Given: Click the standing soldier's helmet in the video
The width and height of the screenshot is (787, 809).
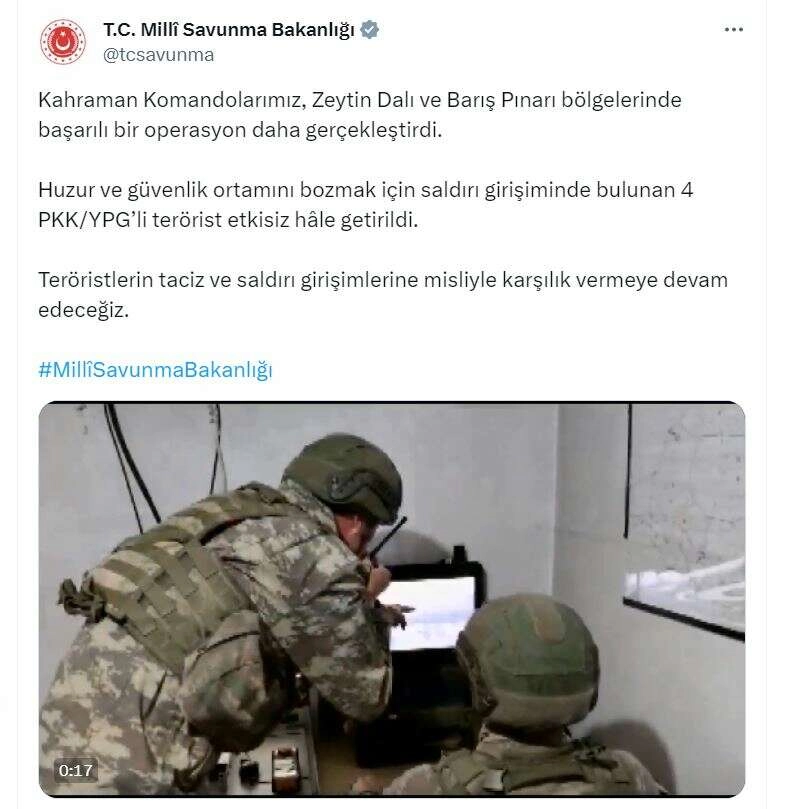Looking at the screenshot, I should click(343, 477).
